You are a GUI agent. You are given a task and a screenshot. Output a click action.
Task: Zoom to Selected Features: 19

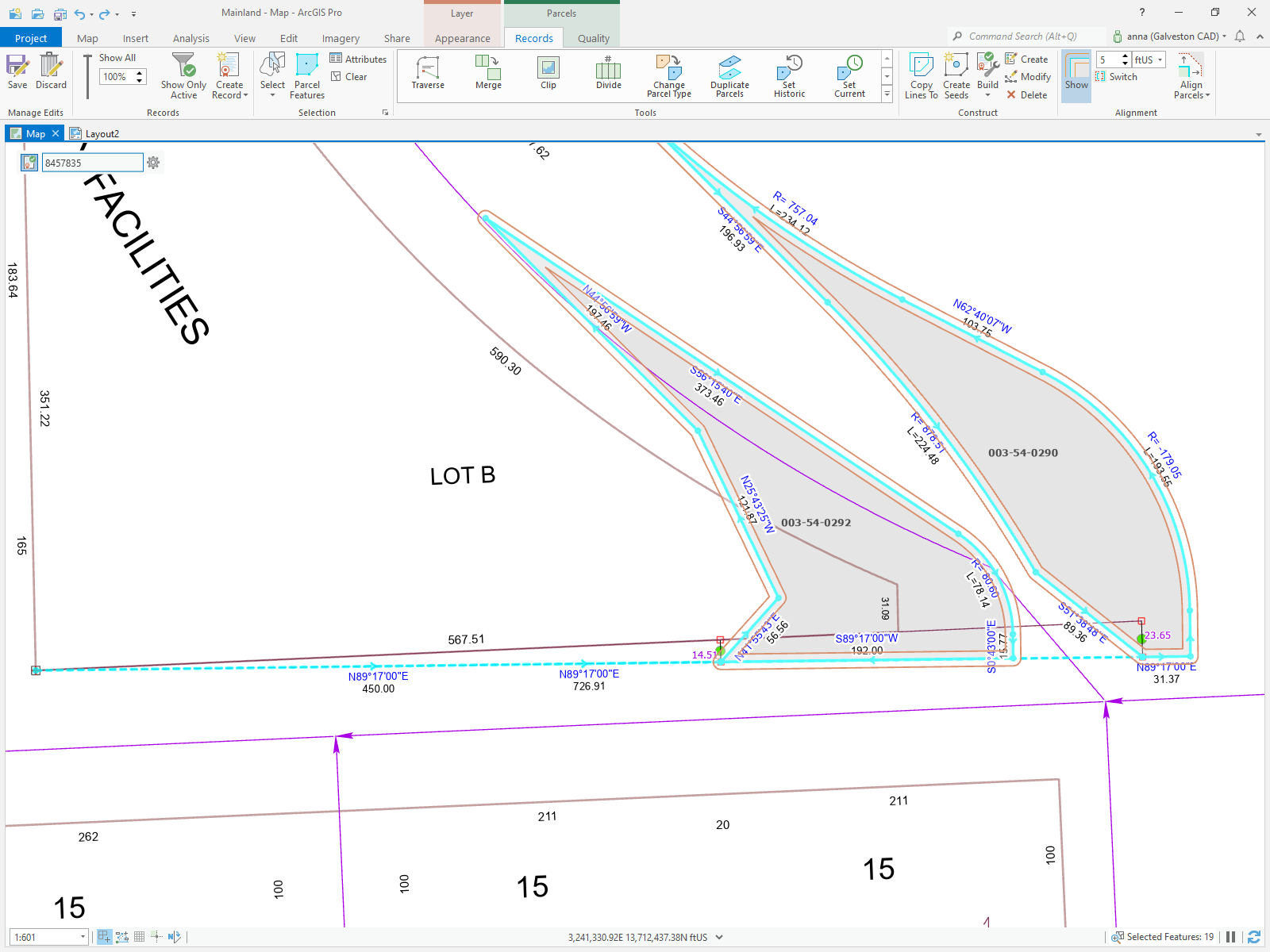tap(1163, 937)
